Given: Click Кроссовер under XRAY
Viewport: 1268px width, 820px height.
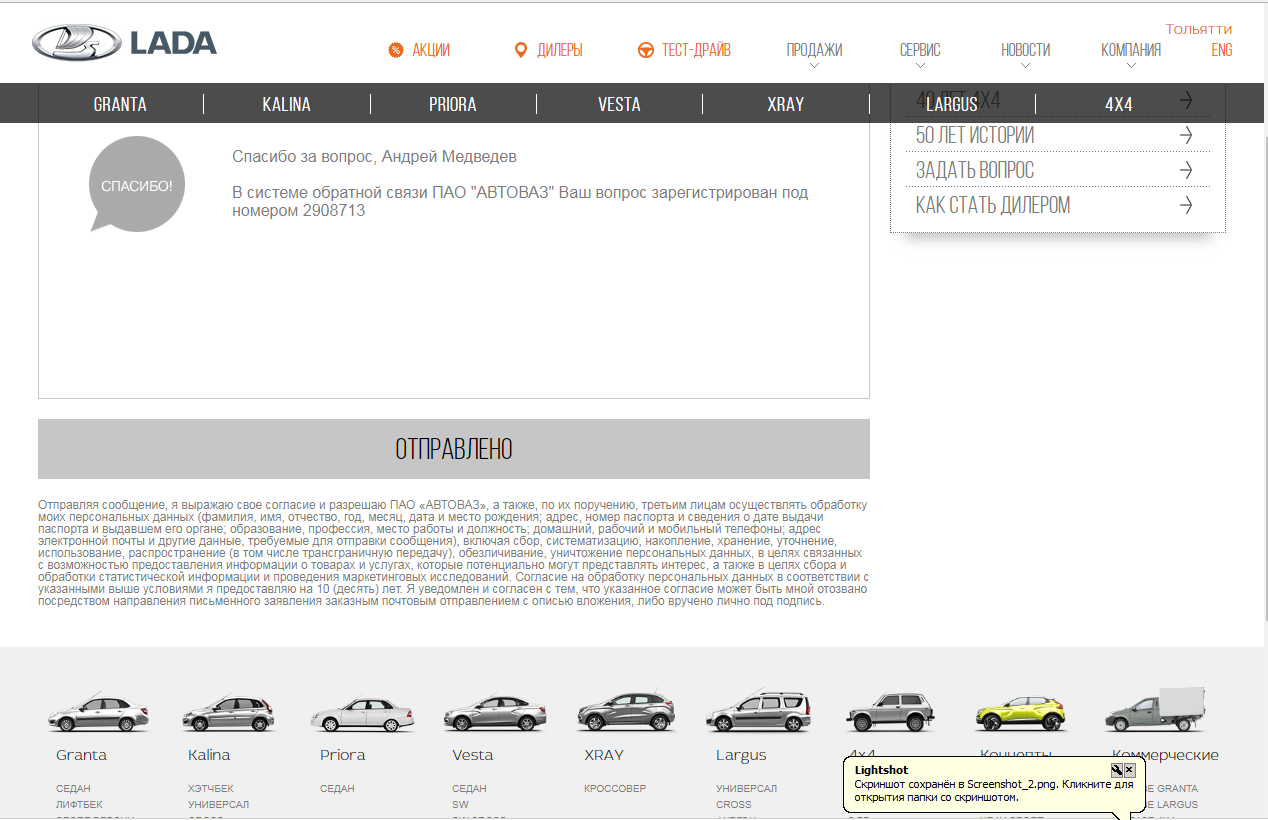Looking at the screenshot, I should tap(615, 789).
